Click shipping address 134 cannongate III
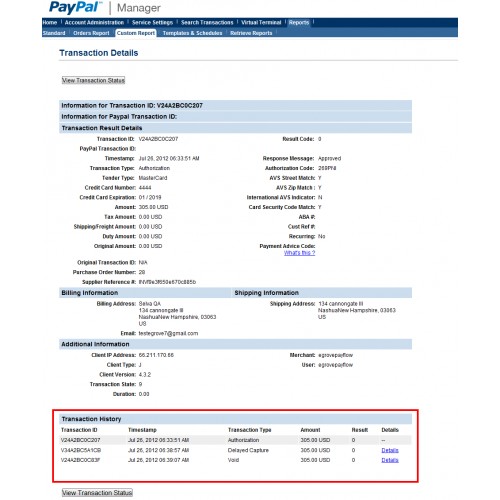The height and width of the screenshot is (500, 500). click(x=341, y=304)
